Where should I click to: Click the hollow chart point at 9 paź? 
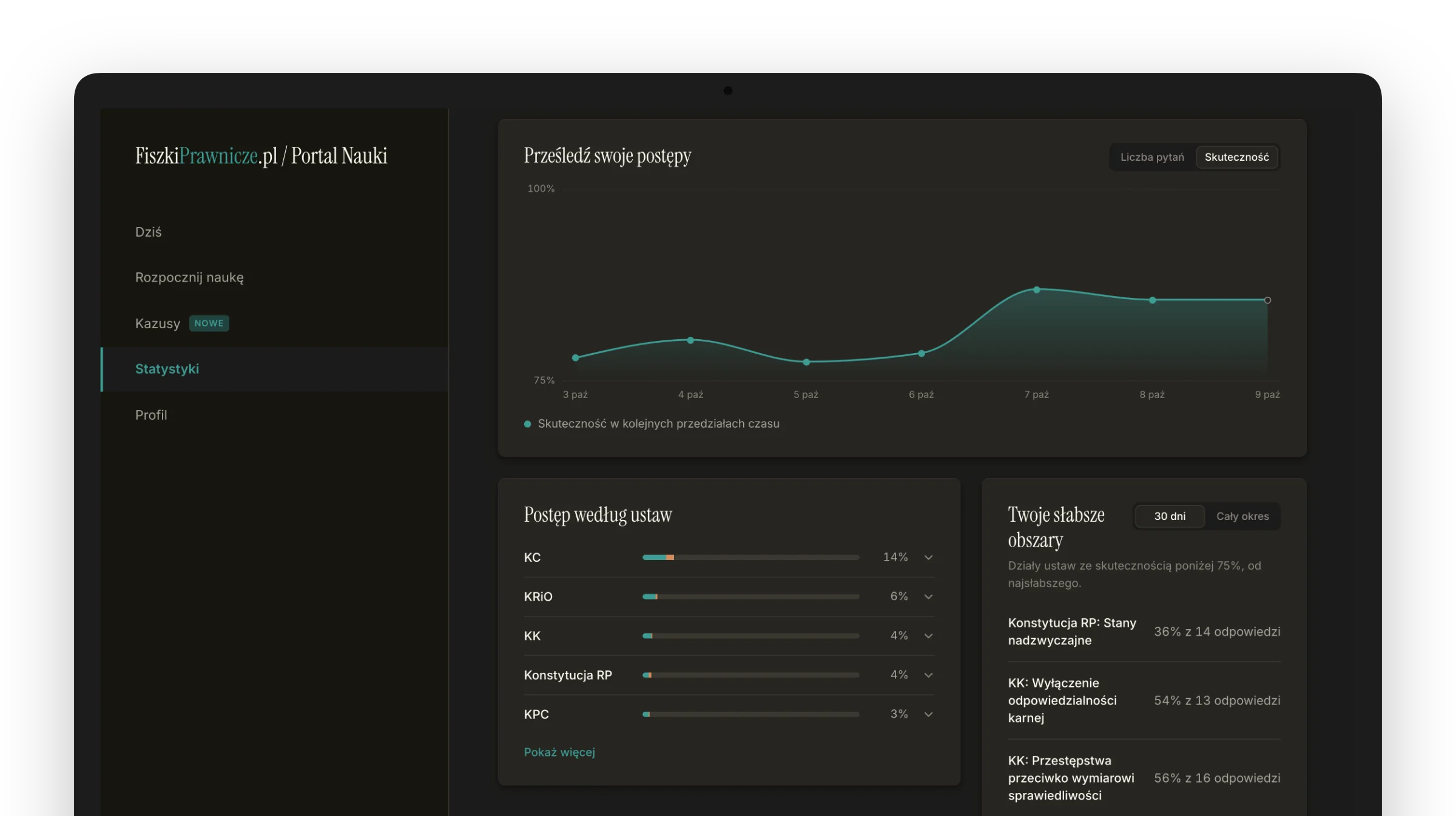coord(1267,300)
